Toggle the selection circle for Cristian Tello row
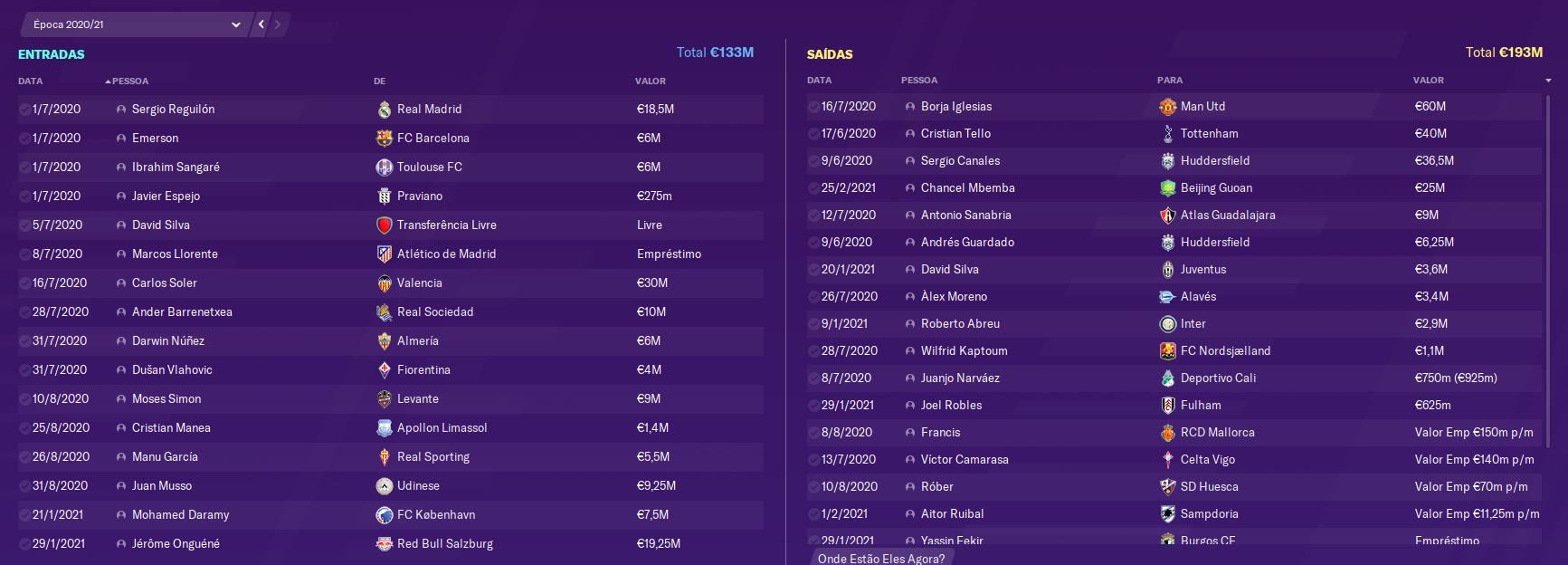The image size is (1568, 565). (x=814, y=134)
